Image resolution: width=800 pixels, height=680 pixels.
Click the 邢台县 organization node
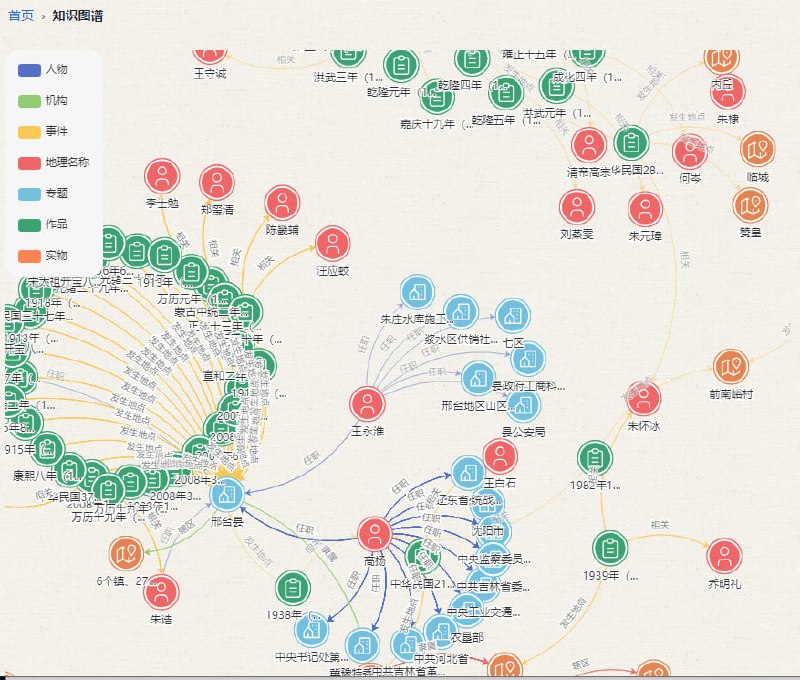[x=228, y=495]
